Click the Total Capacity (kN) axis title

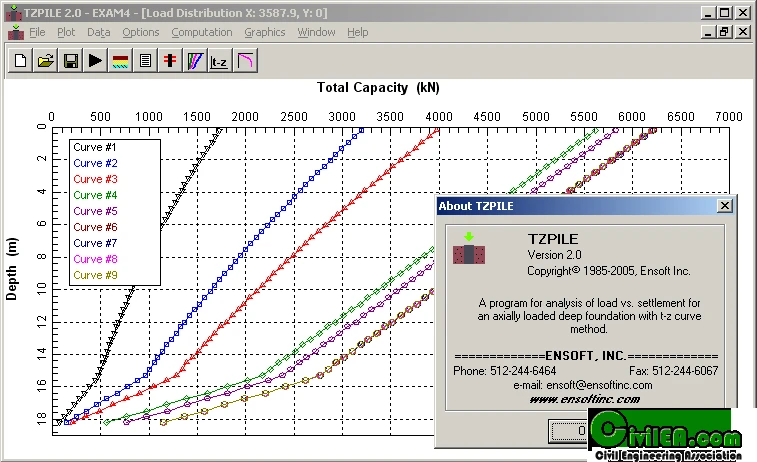click(378, 88)
